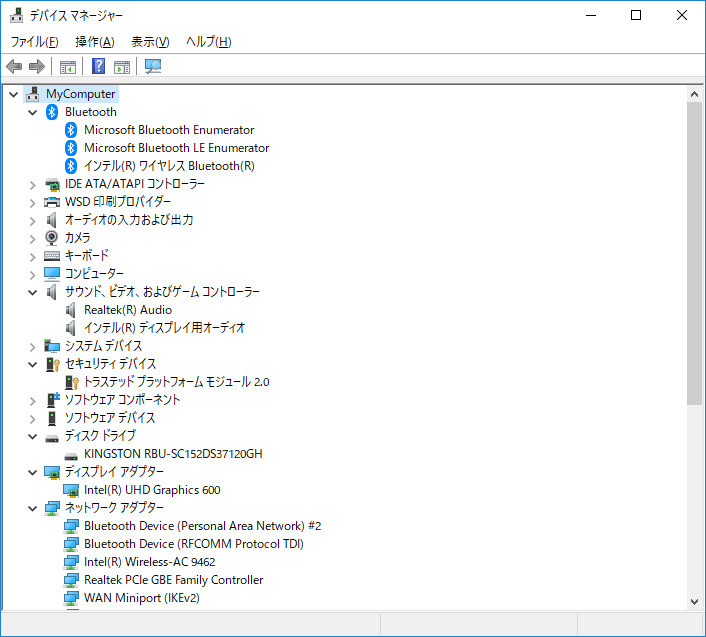Image resolution: width=706 pixels, height=637 pixels.
Task: Expand IDE ATA/ATAPI コントローラー category
Action: (x=32, y=185)
